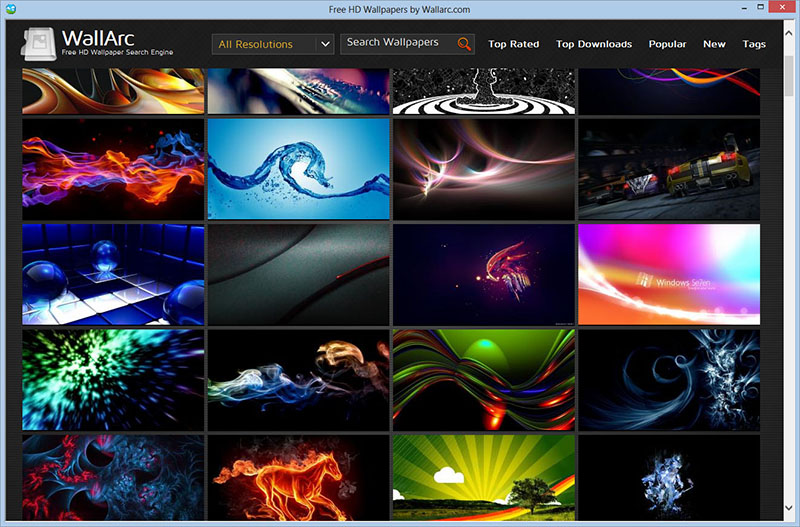The width and height of the screenshot is (800, 527).
Task: View the New wallpapers list
Action: 714,44
